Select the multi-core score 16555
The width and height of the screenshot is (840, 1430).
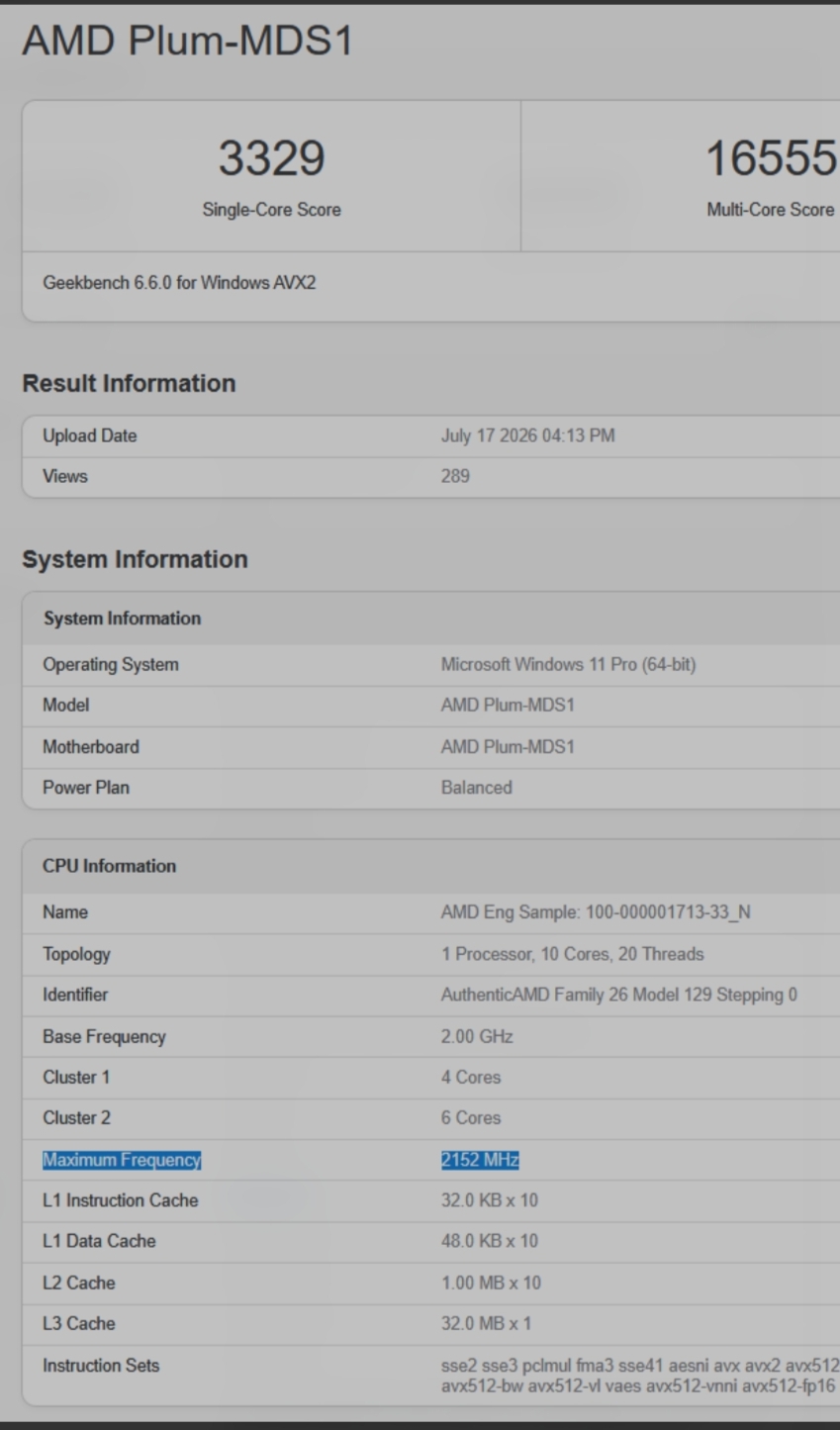pyautogui.click(x=771, y=158)
